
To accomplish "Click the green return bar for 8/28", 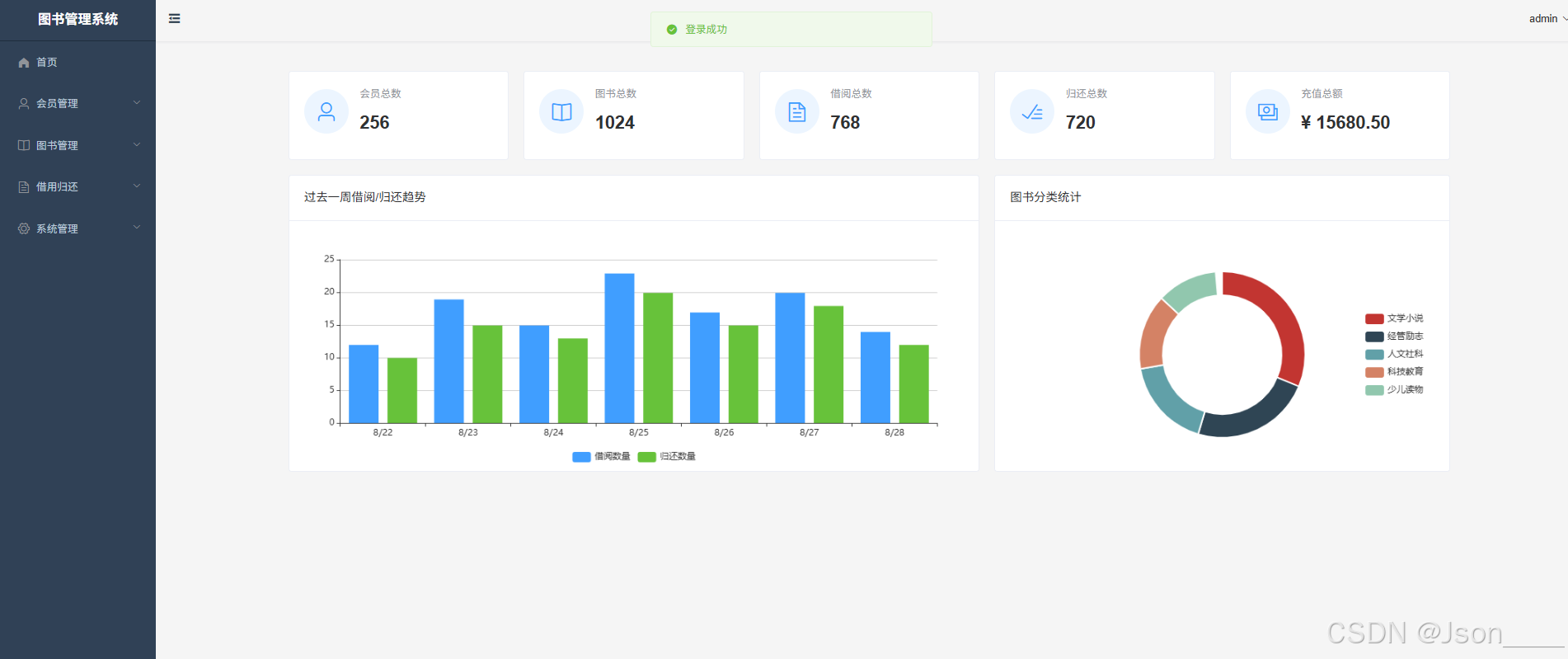I will pyautogui.click(x=913, y=384).
